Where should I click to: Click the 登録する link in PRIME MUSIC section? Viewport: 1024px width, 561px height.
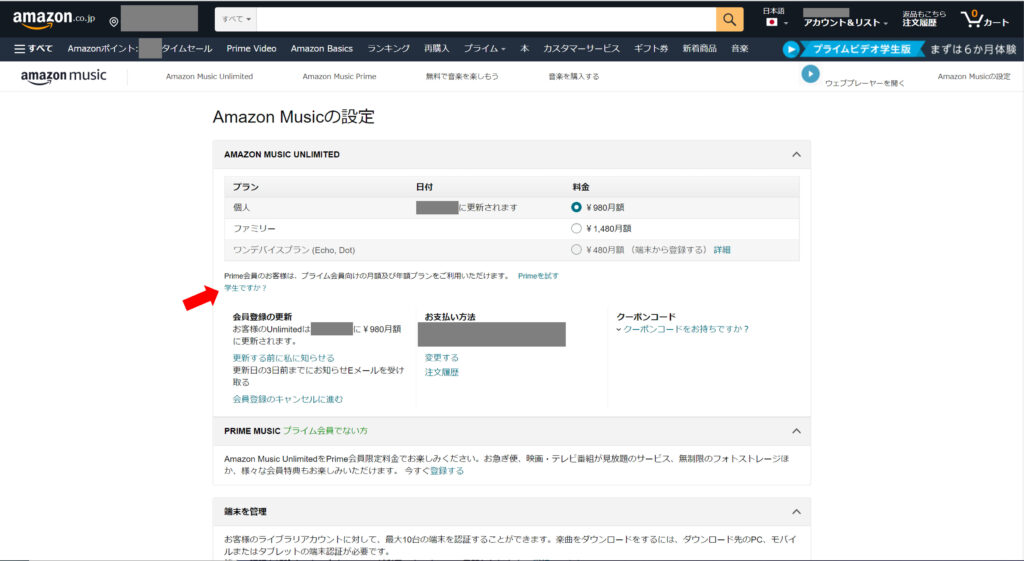(447, 471)
